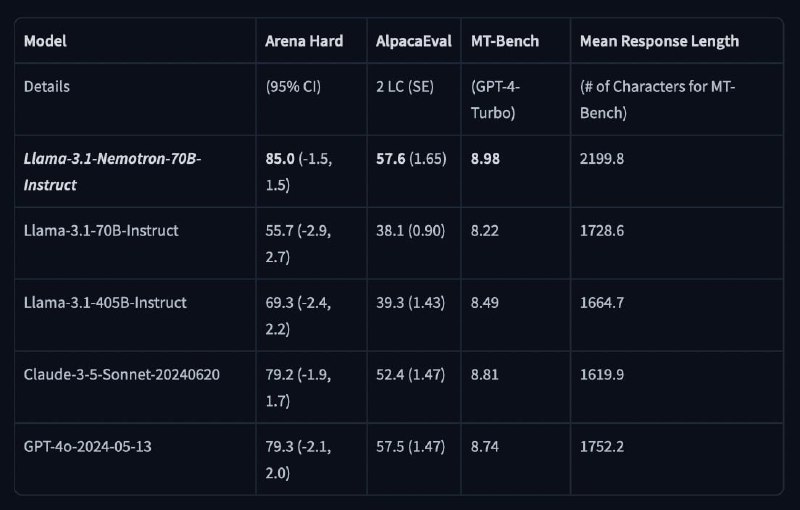This screenshot has height=510, width=800.
Task: Click the bold 8.98 MT-Bench score
Action: (485, 159)
